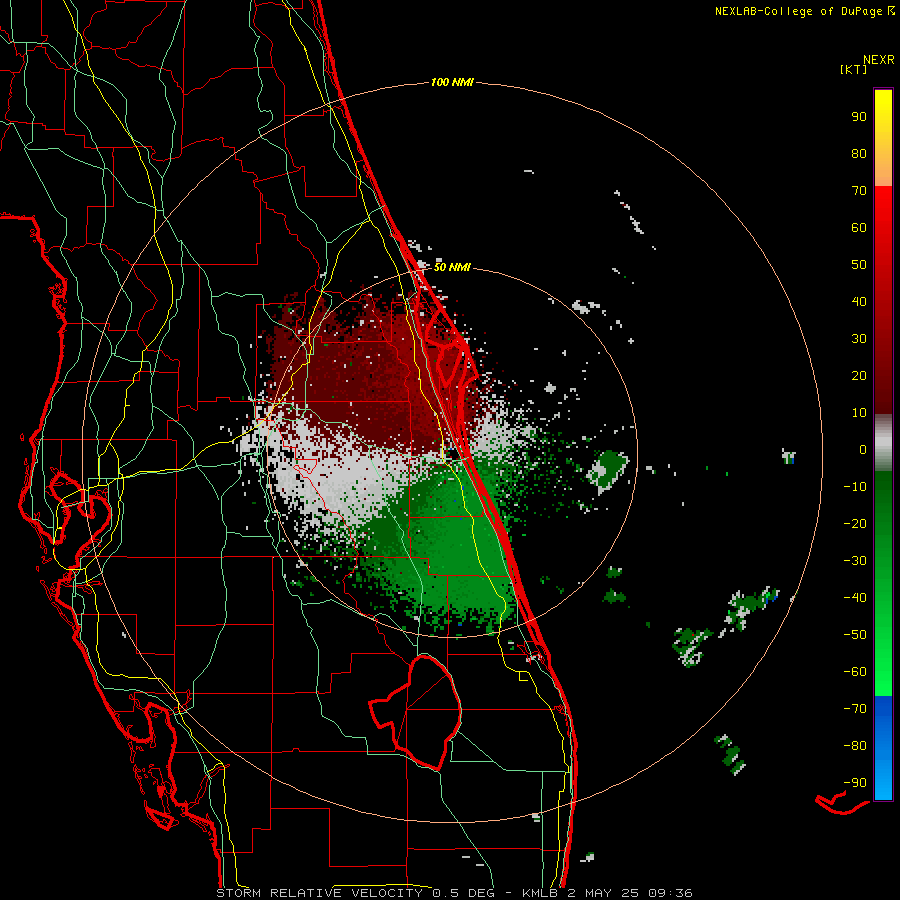Image resolution: width=900 pixels, height=900 pixels.
Task: Click the -70 scale value
Action: (x=855, y=709)
